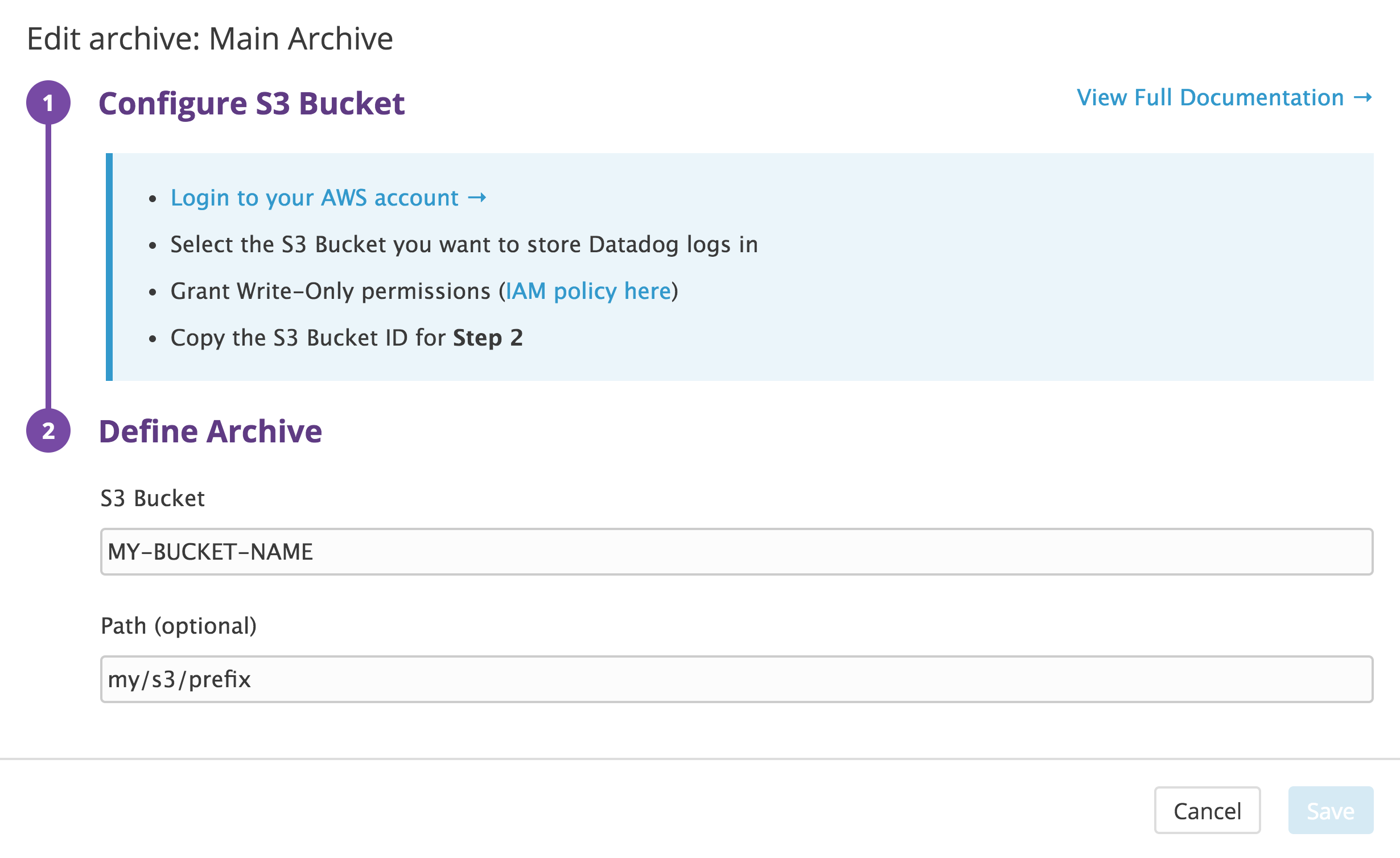
Task: Click the step 2 circle indicator
Action: (x=50, y=432)
